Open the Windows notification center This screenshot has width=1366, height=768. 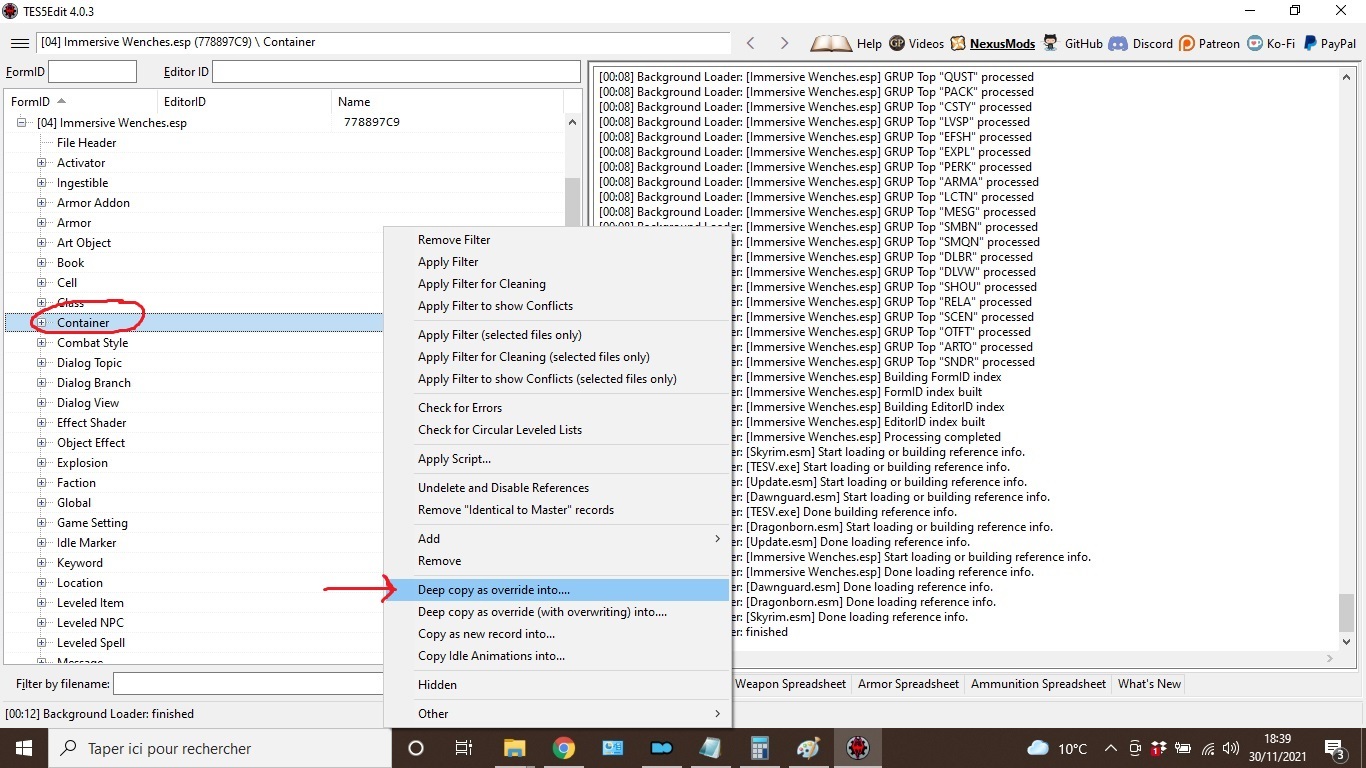(1335, 748)
